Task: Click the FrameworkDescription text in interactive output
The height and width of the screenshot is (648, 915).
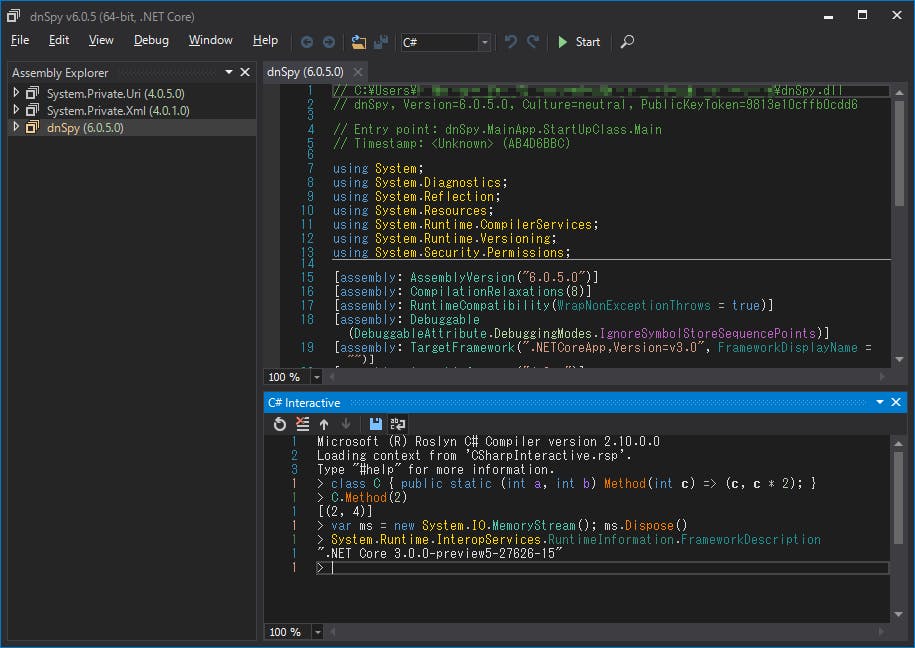Action: point(750,539)
